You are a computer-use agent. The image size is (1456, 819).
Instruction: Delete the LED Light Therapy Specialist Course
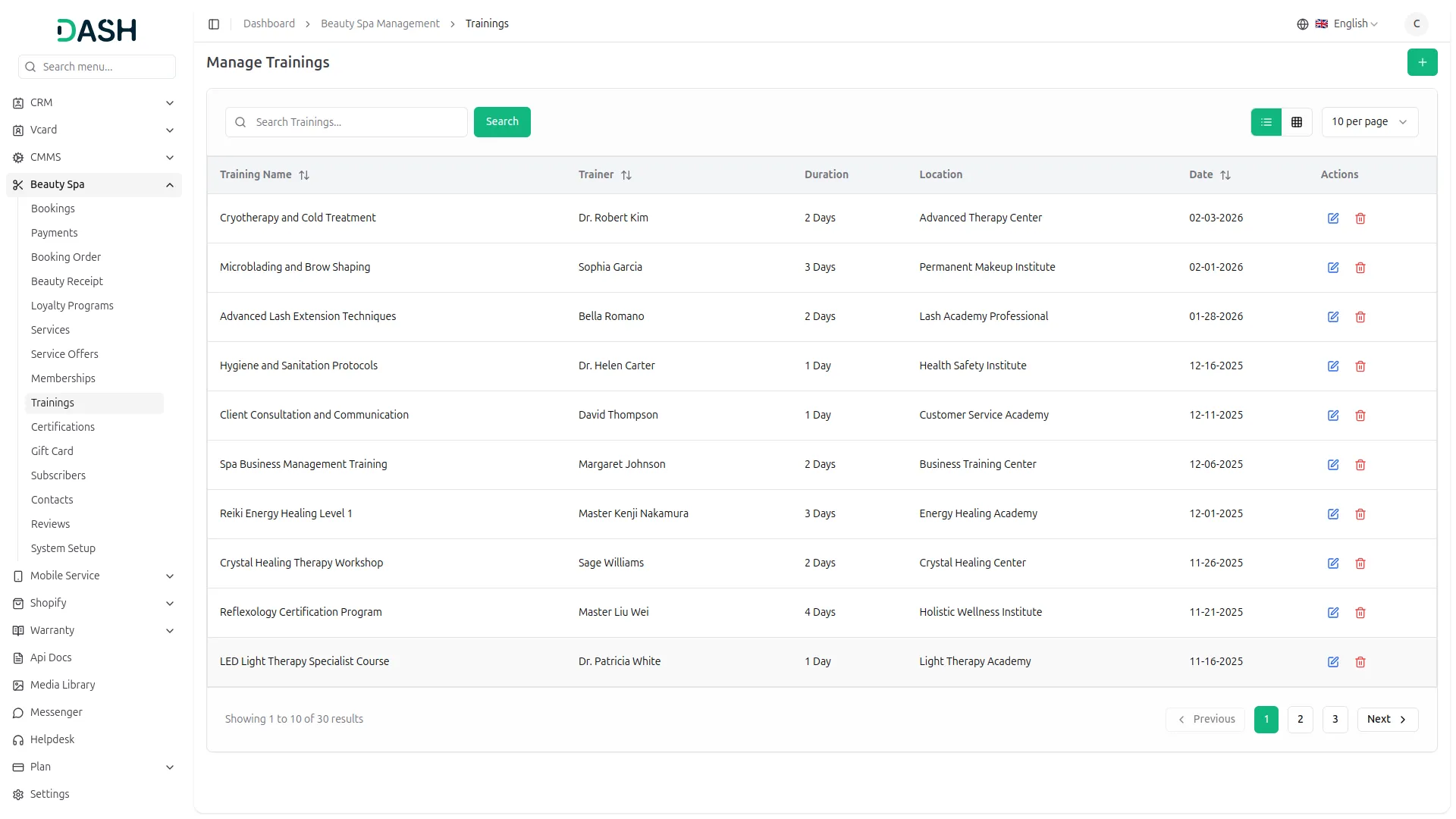[1360, 662]
